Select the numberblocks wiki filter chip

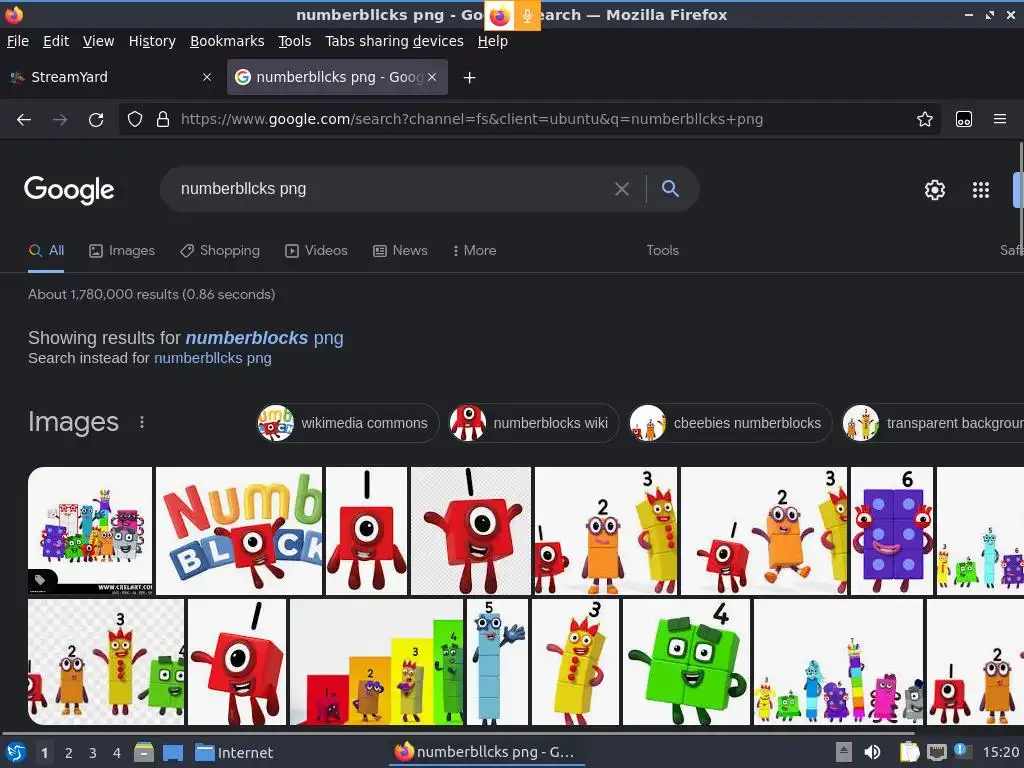click(534, 423)
